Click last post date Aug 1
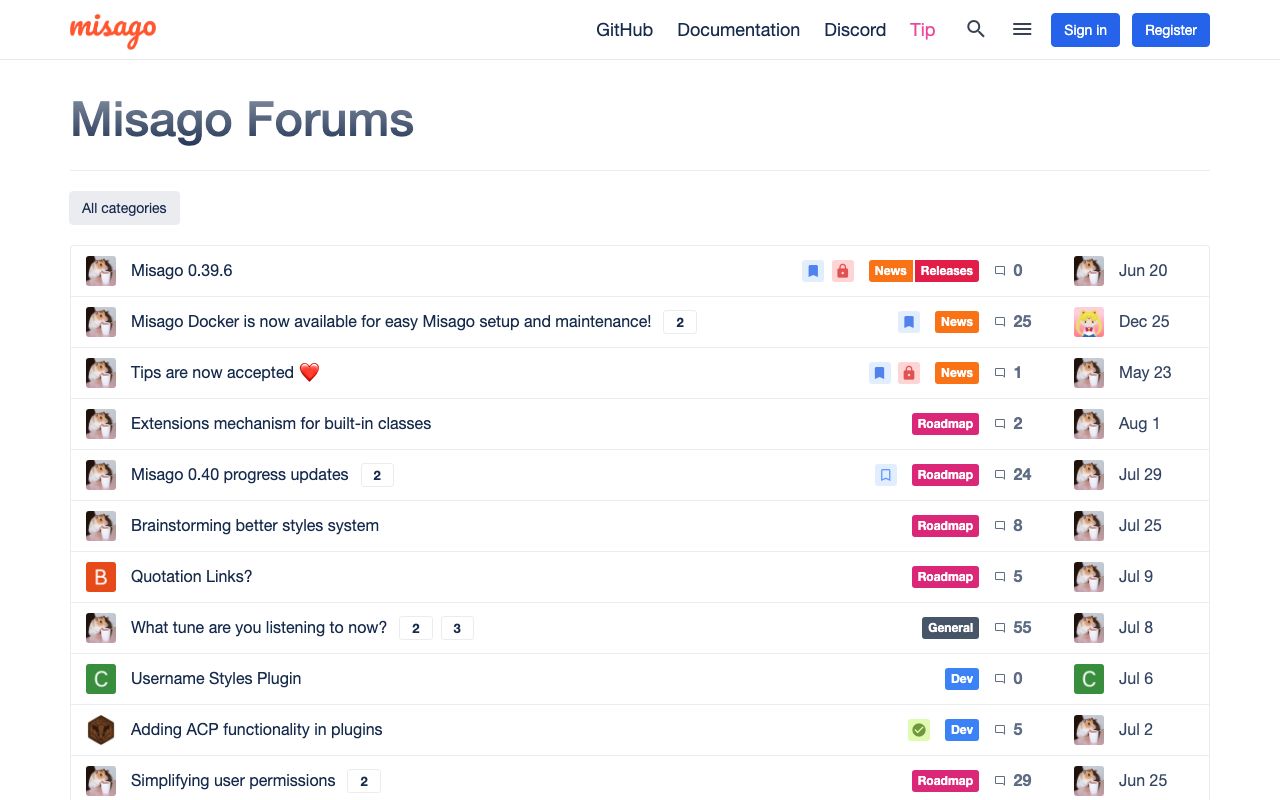This screenshot has height=800, width=1280. (1140, 424)
